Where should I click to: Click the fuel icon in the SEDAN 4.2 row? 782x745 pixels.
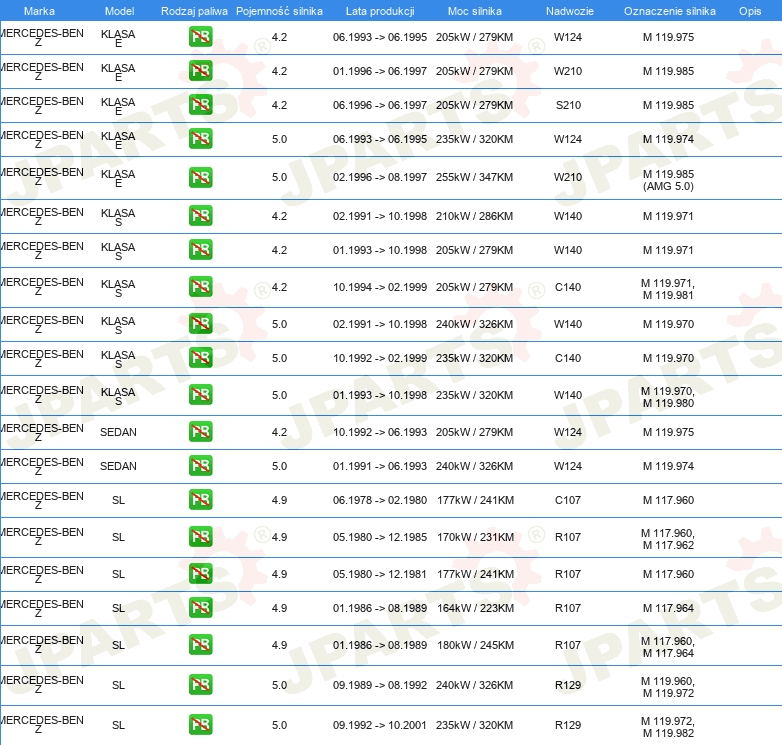[x=200, y=432]
